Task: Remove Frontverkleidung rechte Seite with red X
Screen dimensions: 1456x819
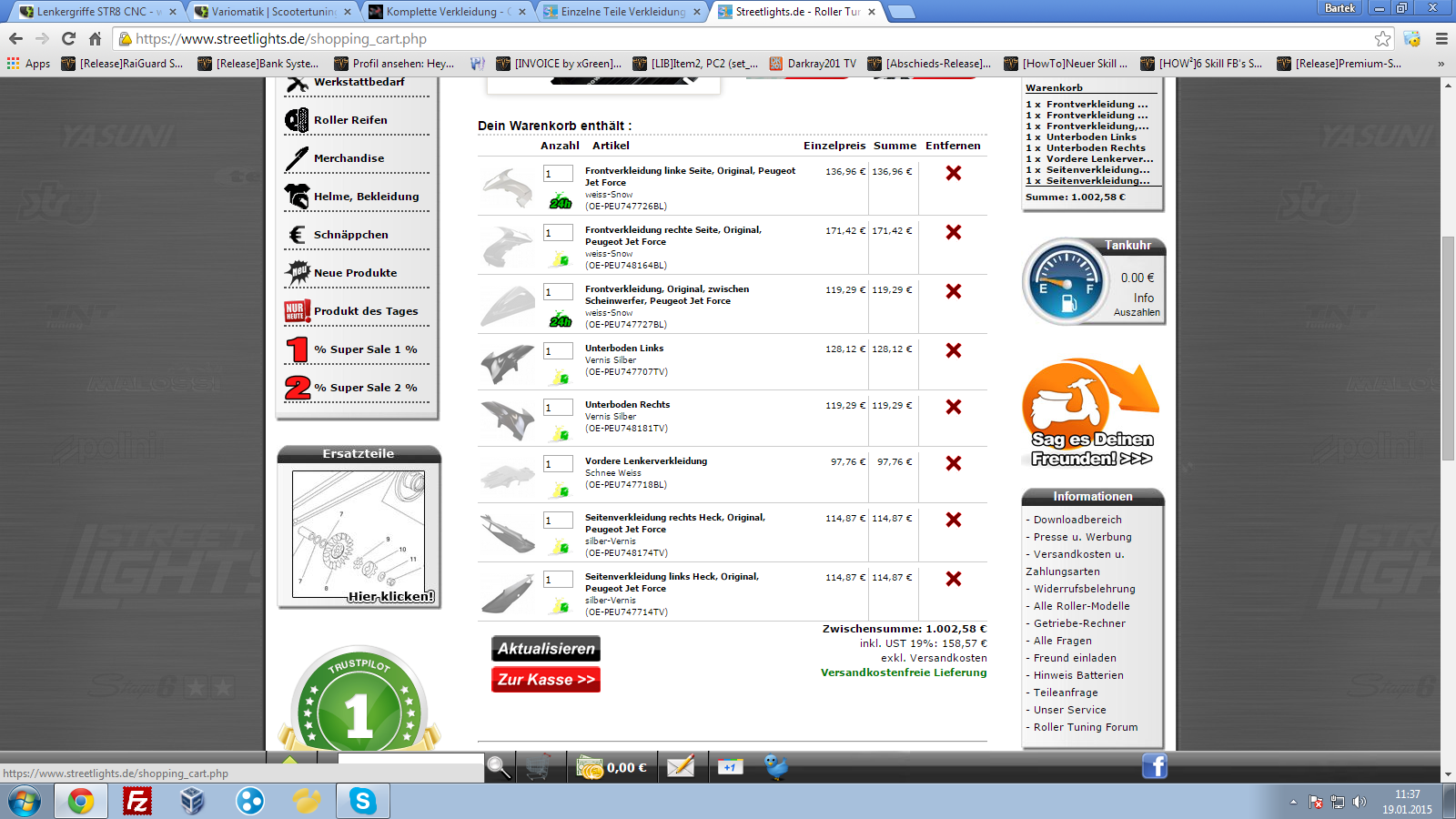Action: coord(954,232)
